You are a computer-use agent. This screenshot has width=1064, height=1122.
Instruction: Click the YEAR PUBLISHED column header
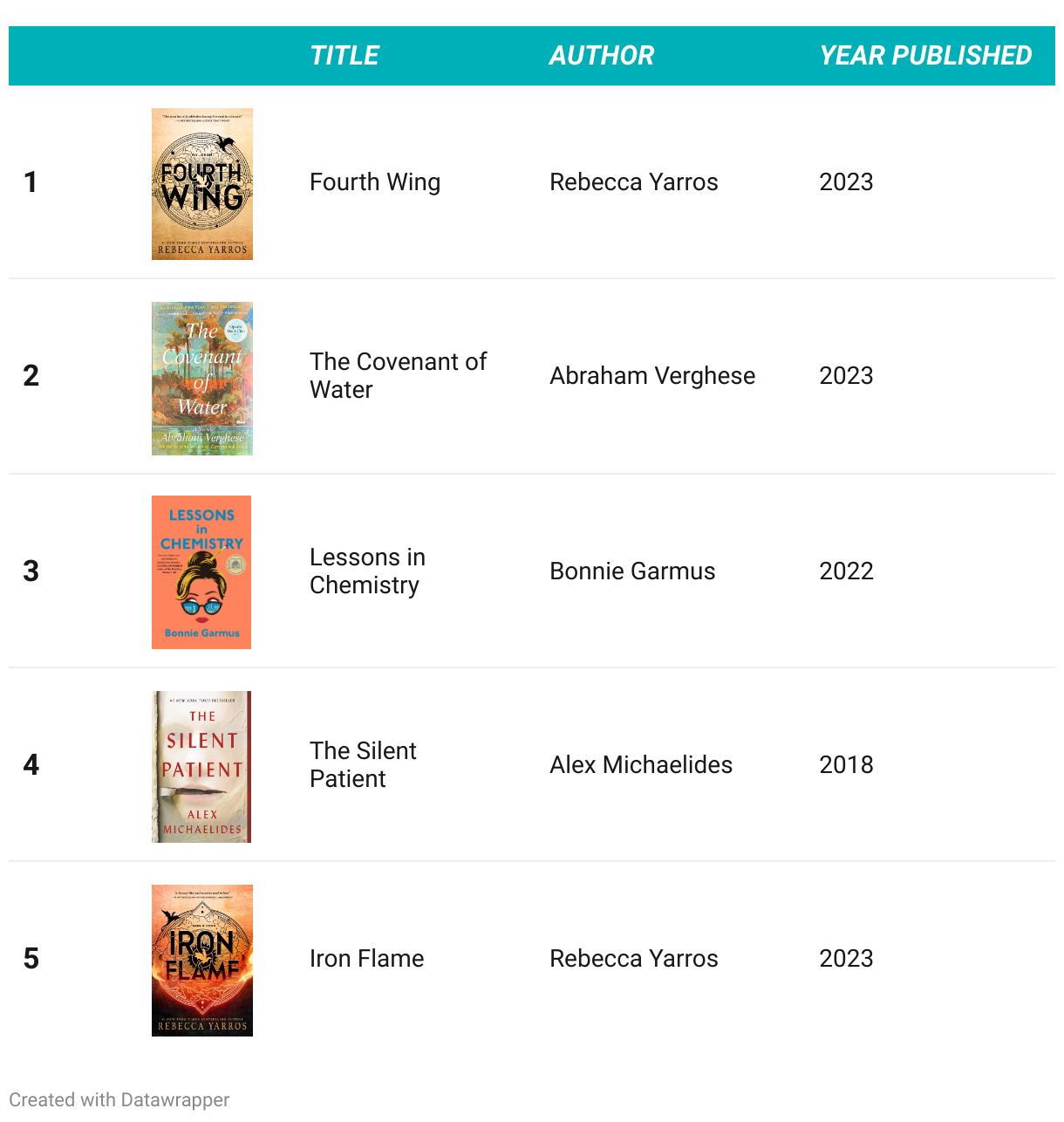click(925, 56)
